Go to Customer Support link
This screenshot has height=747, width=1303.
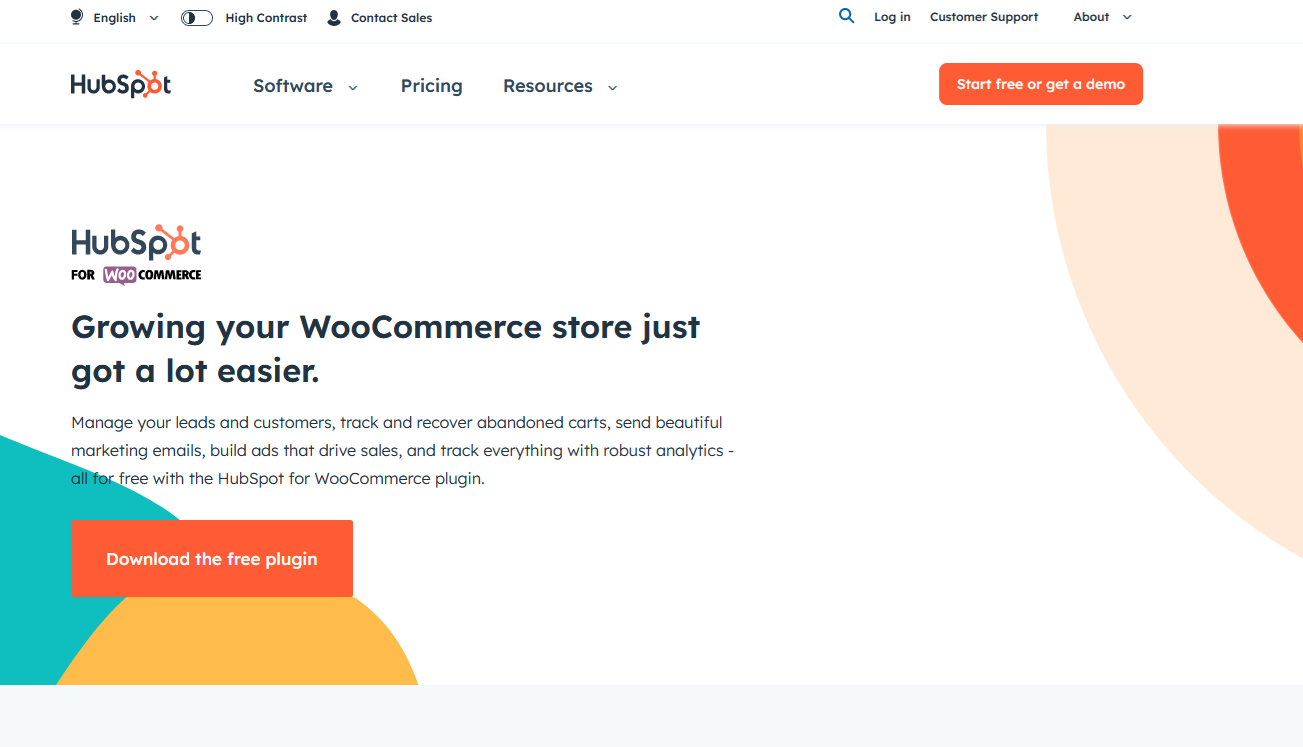[x=984, y=17]
